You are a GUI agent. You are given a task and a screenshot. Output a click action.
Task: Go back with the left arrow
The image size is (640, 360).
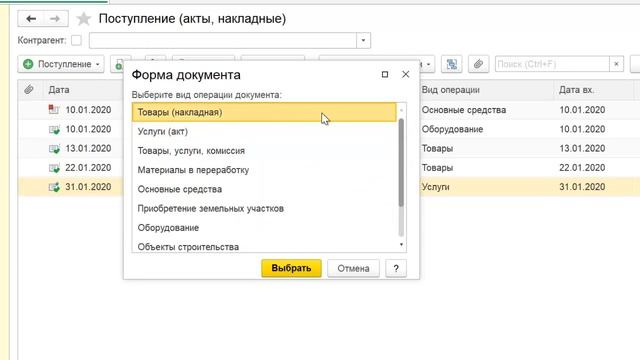31,19
